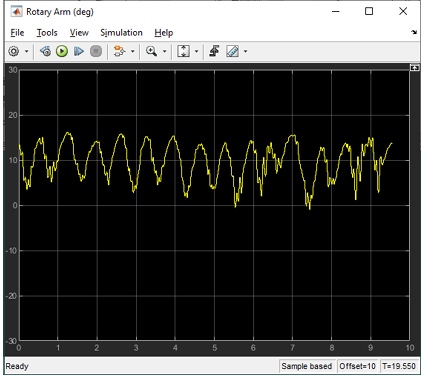Viewport: 424px width, 376px height.
Task: Click the Highlight Simulink Block icon
Action: pos(119,51)
